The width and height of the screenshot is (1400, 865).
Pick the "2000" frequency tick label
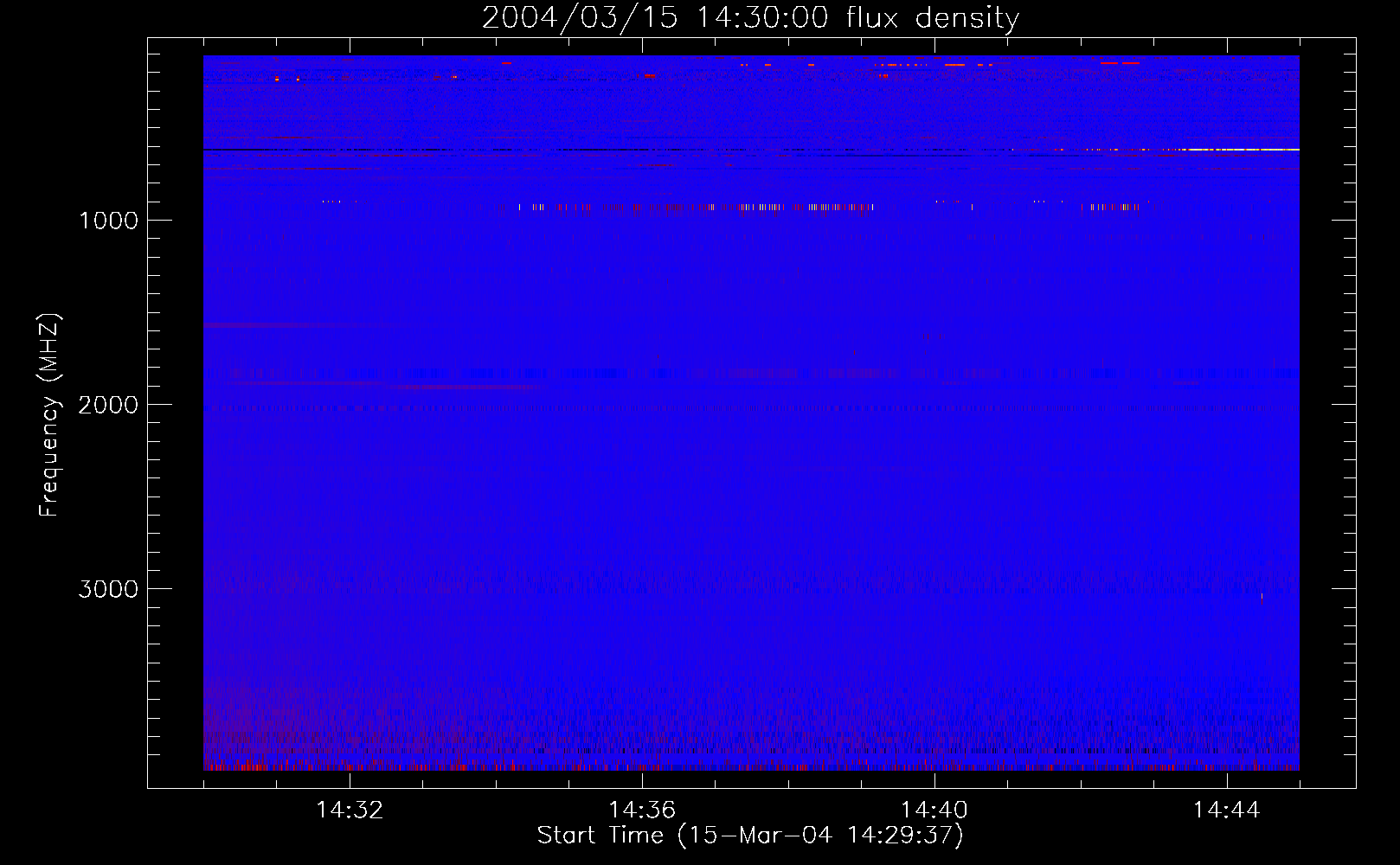(x=108, y=405)
